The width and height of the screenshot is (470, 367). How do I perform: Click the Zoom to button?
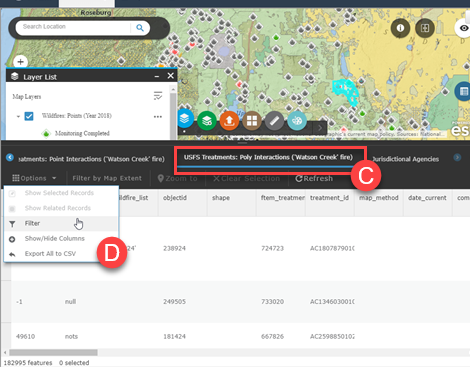click(177, 178)
